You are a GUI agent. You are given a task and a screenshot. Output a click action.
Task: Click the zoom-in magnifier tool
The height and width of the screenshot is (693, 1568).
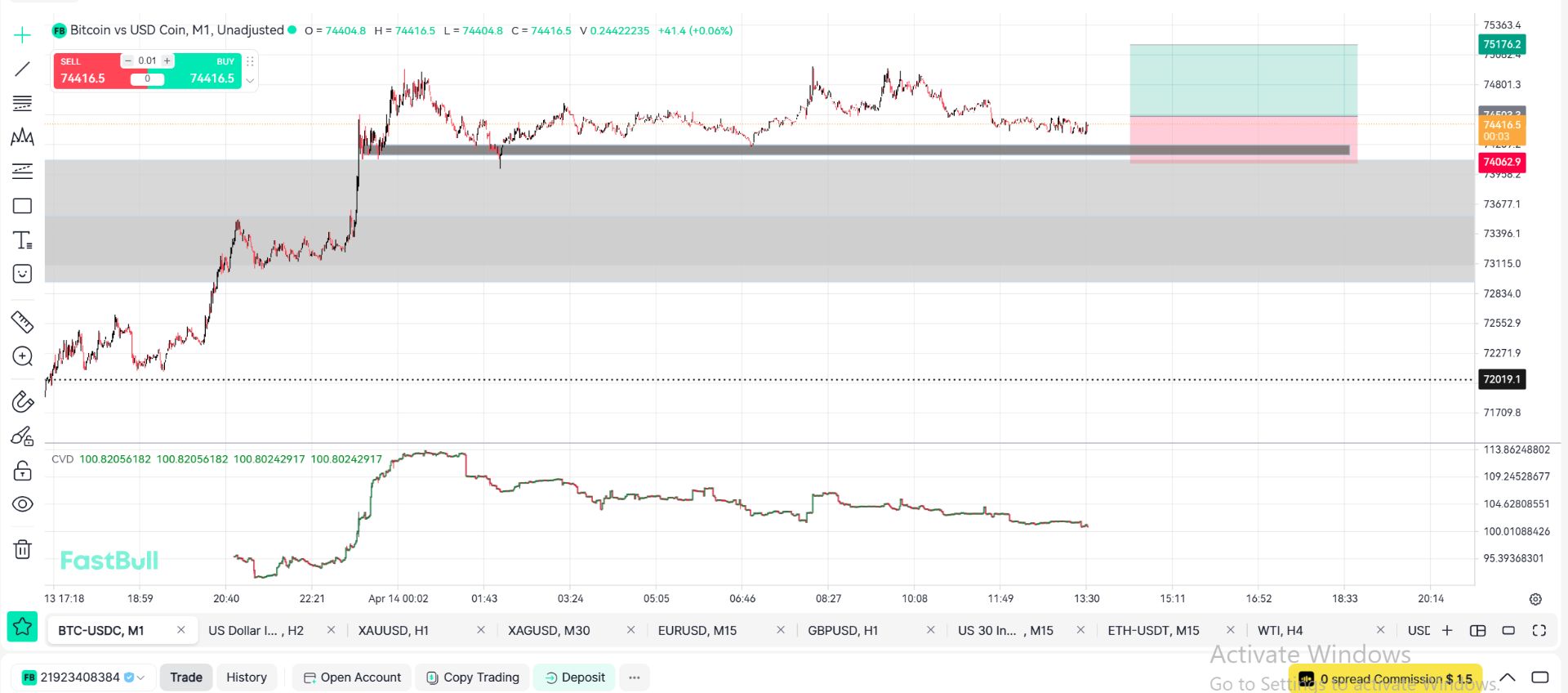pos(22,356)
